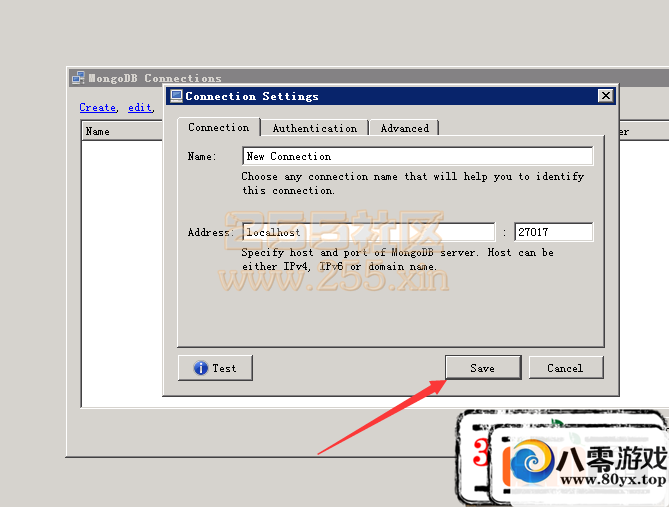Click the port field showing 27017
The height and width of the screenshot is (507, 669).
pos(553,232)
